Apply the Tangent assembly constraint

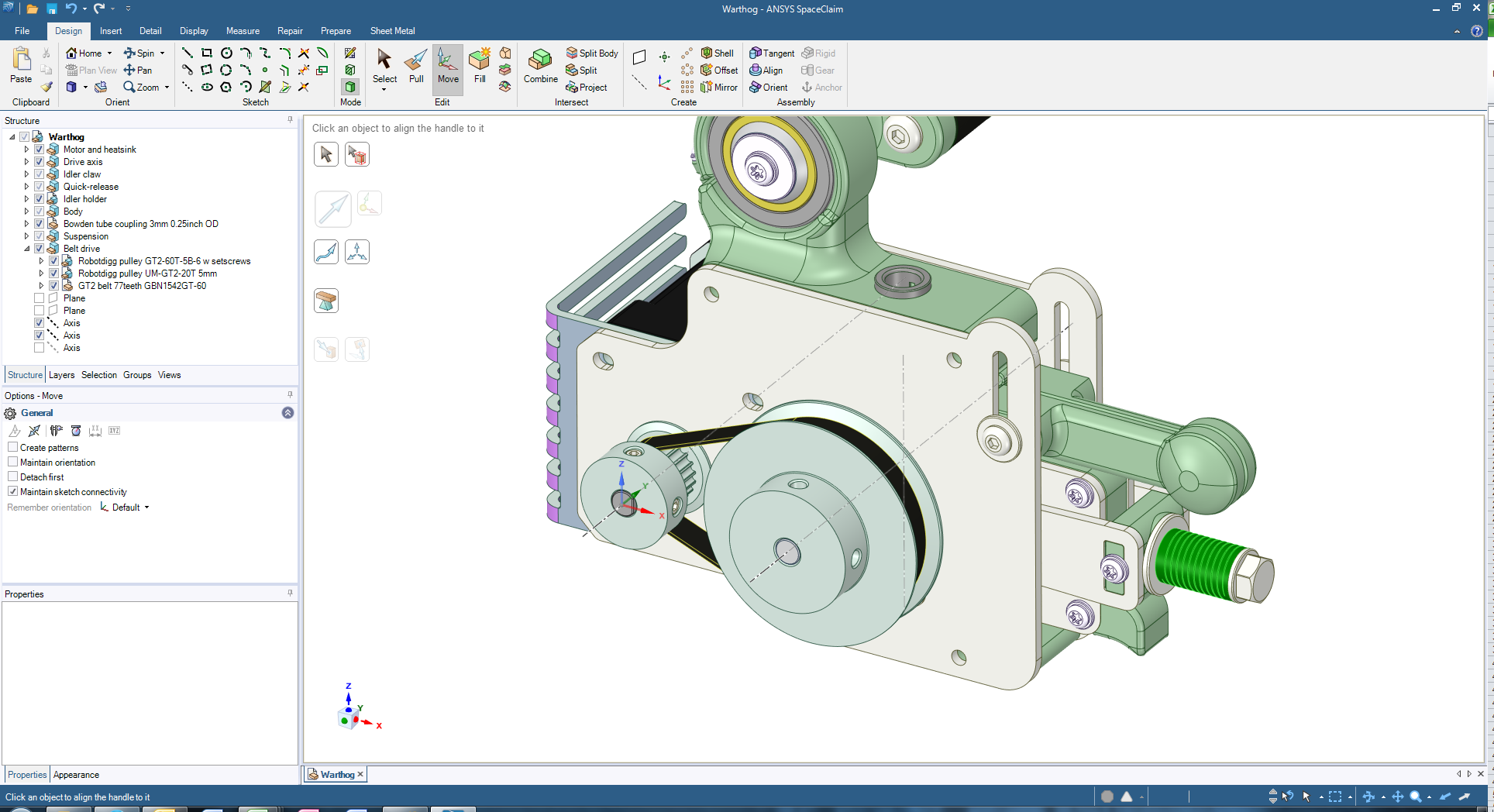pos(772,53)
